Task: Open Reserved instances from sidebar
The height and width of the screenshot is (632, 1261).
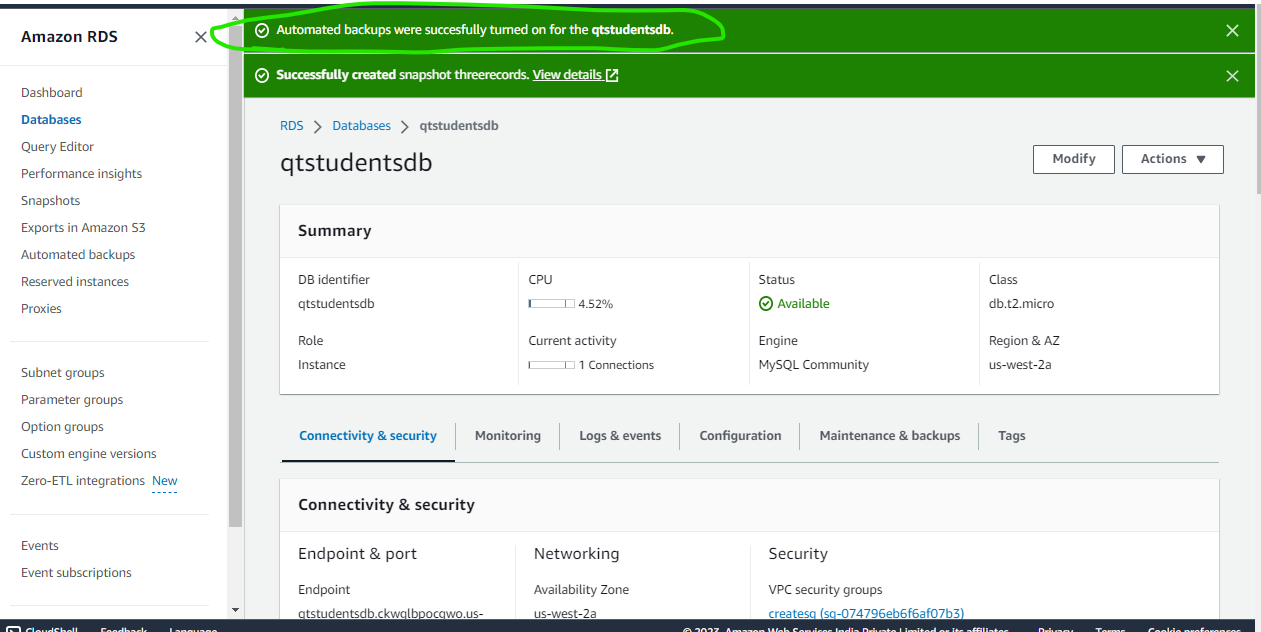Action: [x=75, y=282]
